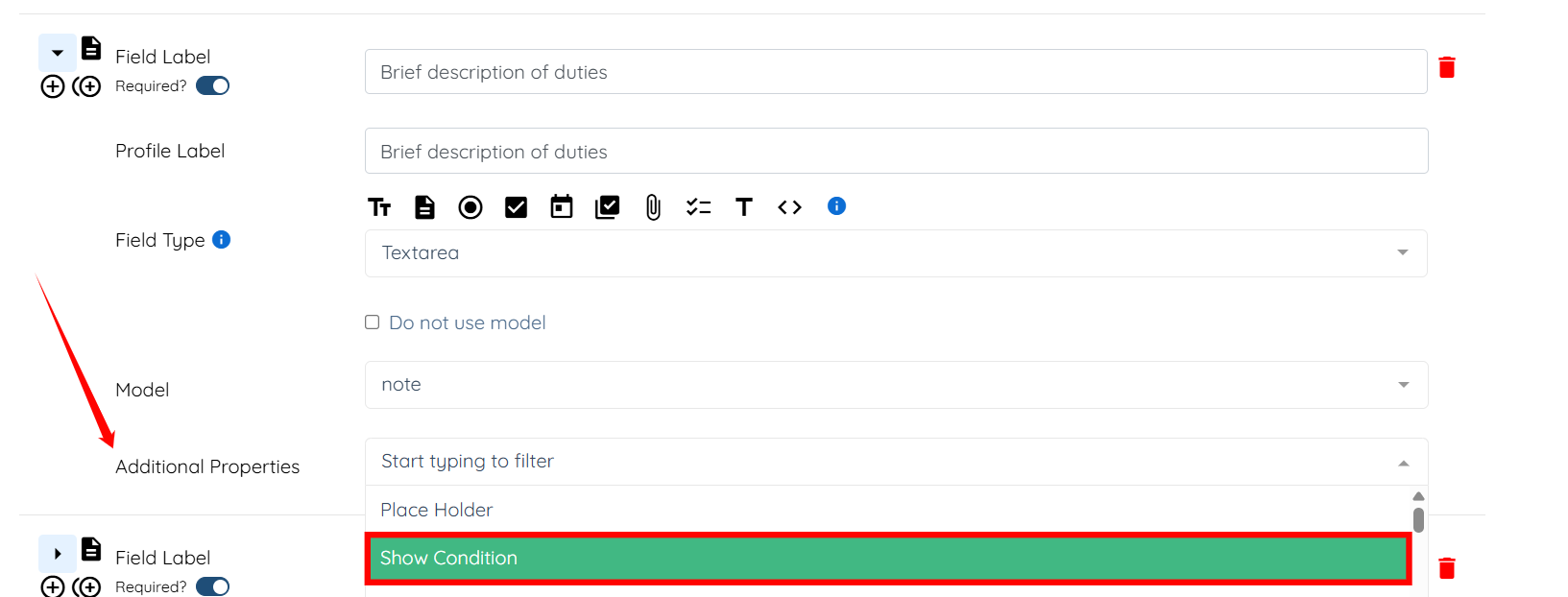The height and width of the screenshot is (597, 1568).
Task: Check the Do not use model checkbox
Action: pos(373,322)
